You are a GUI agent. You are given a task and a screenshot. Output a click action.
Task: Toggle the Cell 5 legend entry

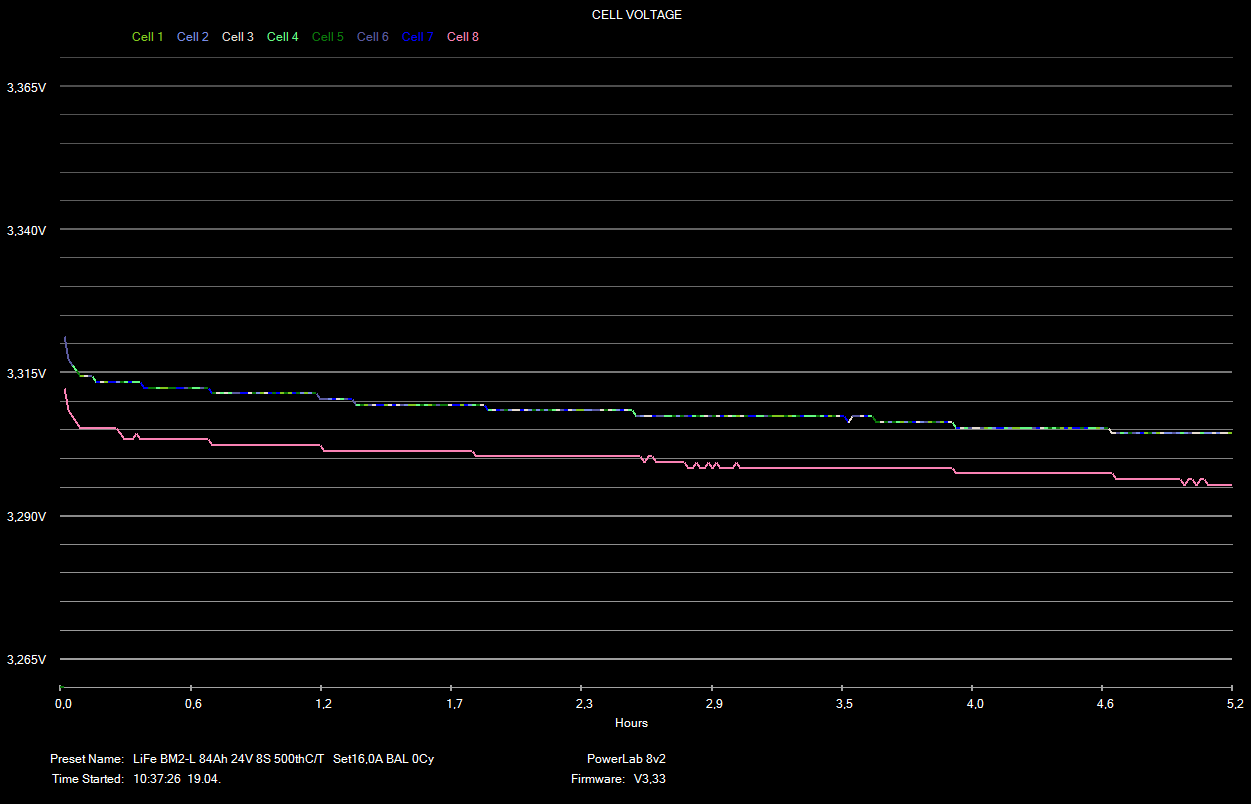pos(327,37)
